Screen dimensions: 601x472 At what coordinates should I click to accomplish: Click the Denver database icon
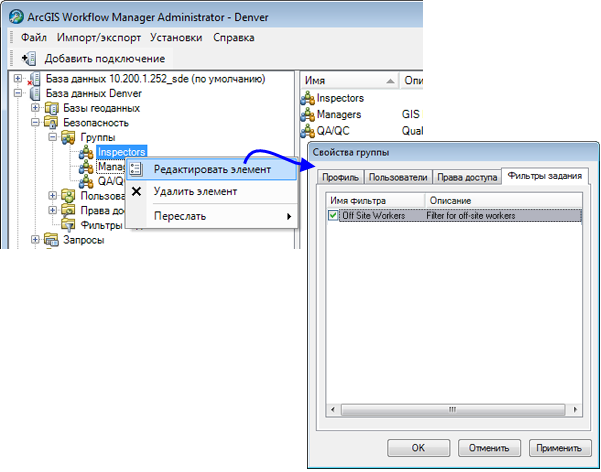(36, 93)
